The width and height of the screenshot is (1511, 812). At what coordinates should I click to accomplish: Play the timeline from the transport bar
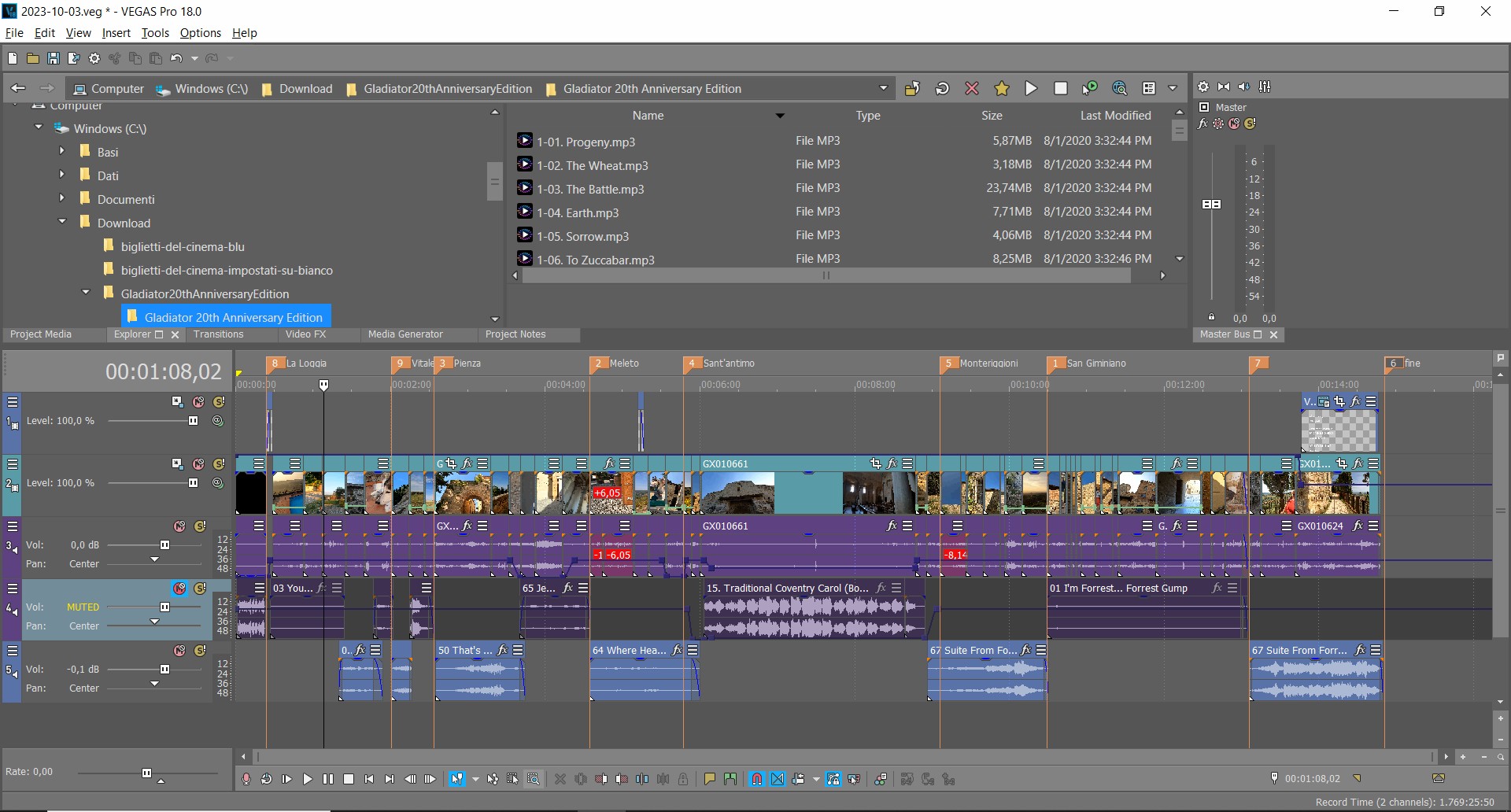pyautogui.click(x=308, y=779)
